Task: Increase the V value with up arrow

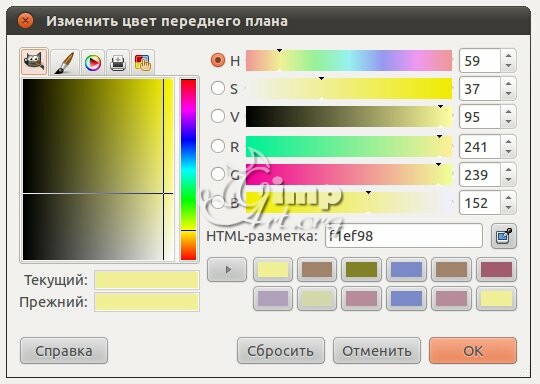Action: click(x=508, y=111)
